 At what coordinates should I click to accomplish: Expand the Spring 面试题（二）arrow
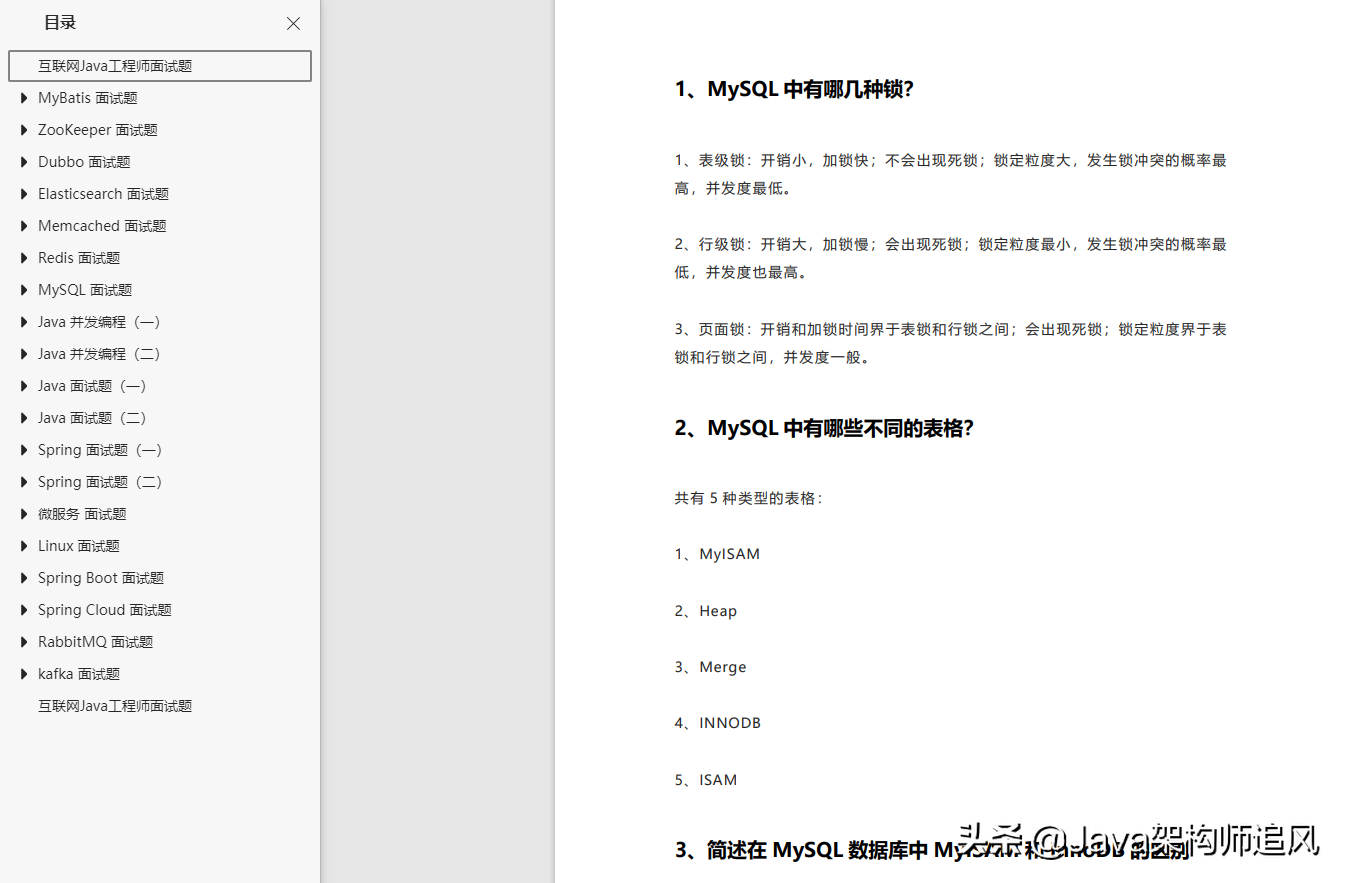(x=24, y=482)
